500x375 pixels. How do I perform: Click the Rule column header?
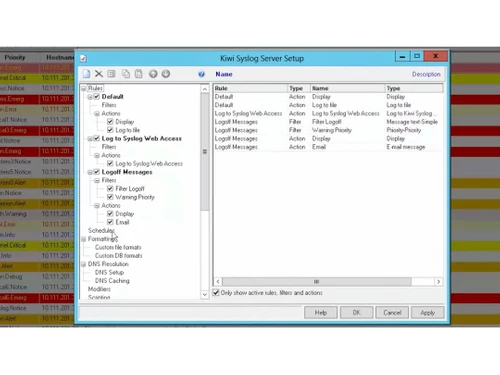(x=250, y=88)
